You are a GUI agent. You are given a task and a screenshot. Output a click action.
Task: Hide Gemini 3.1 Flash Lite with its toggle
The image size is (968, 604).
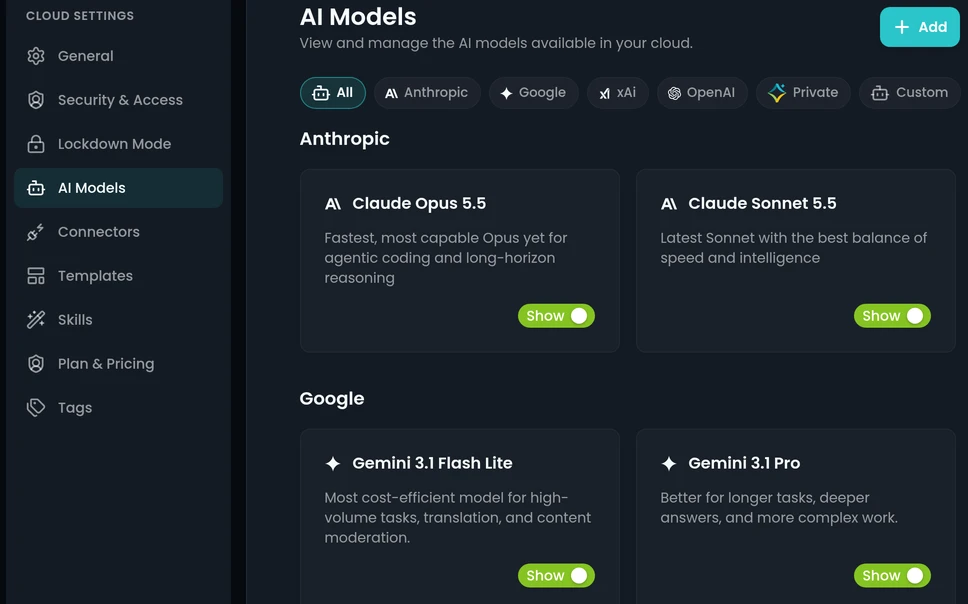click(x=556, y=576)
